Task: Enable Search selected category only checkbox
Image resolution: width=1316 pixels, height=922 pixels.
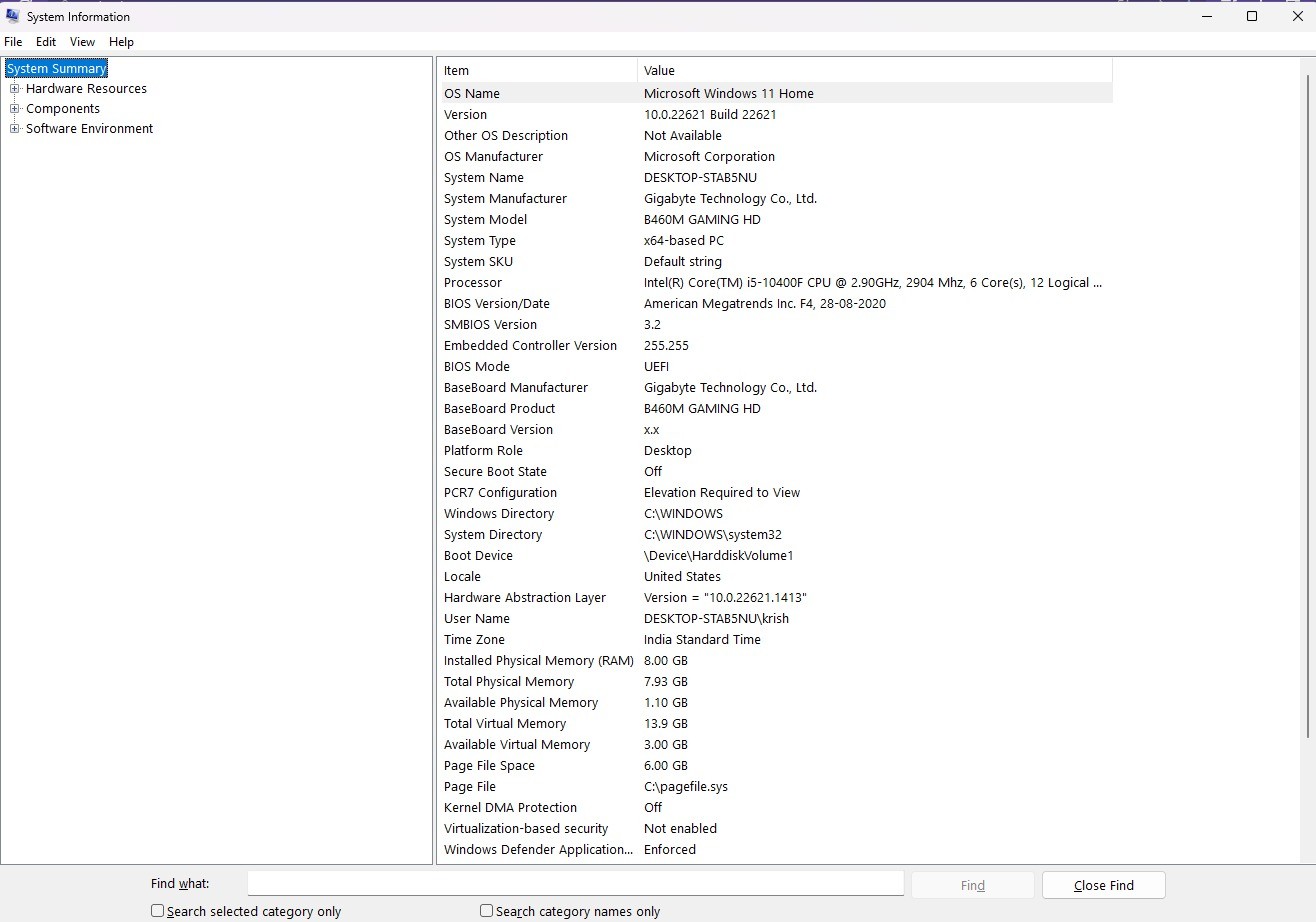Action: (157, 911)
